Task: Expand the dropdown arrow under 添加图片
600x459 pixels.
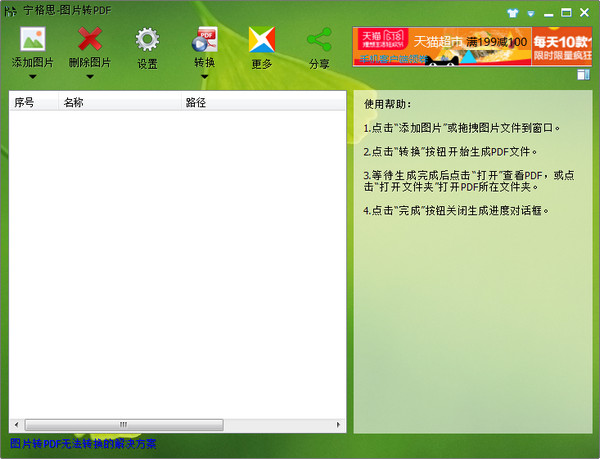Action: 33,76
